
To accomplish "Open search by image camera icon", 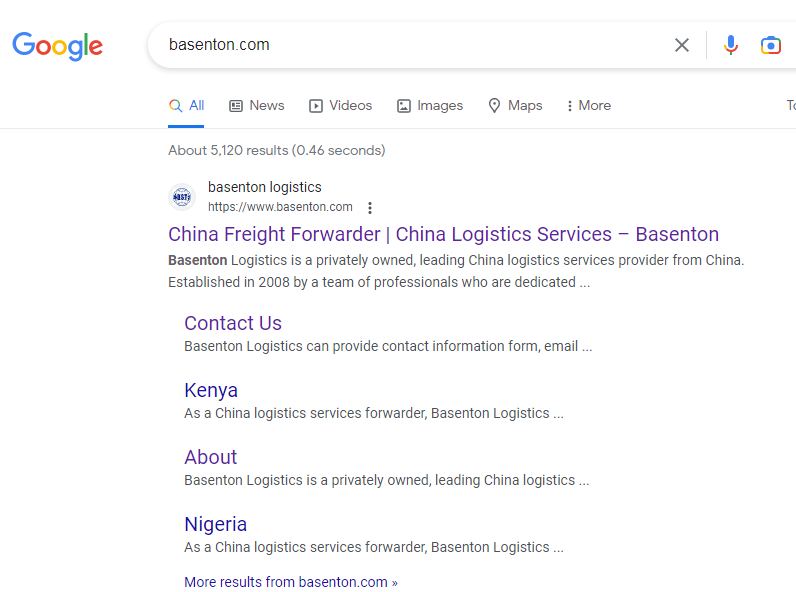I will pyautogui.click(x=771, y=45).
